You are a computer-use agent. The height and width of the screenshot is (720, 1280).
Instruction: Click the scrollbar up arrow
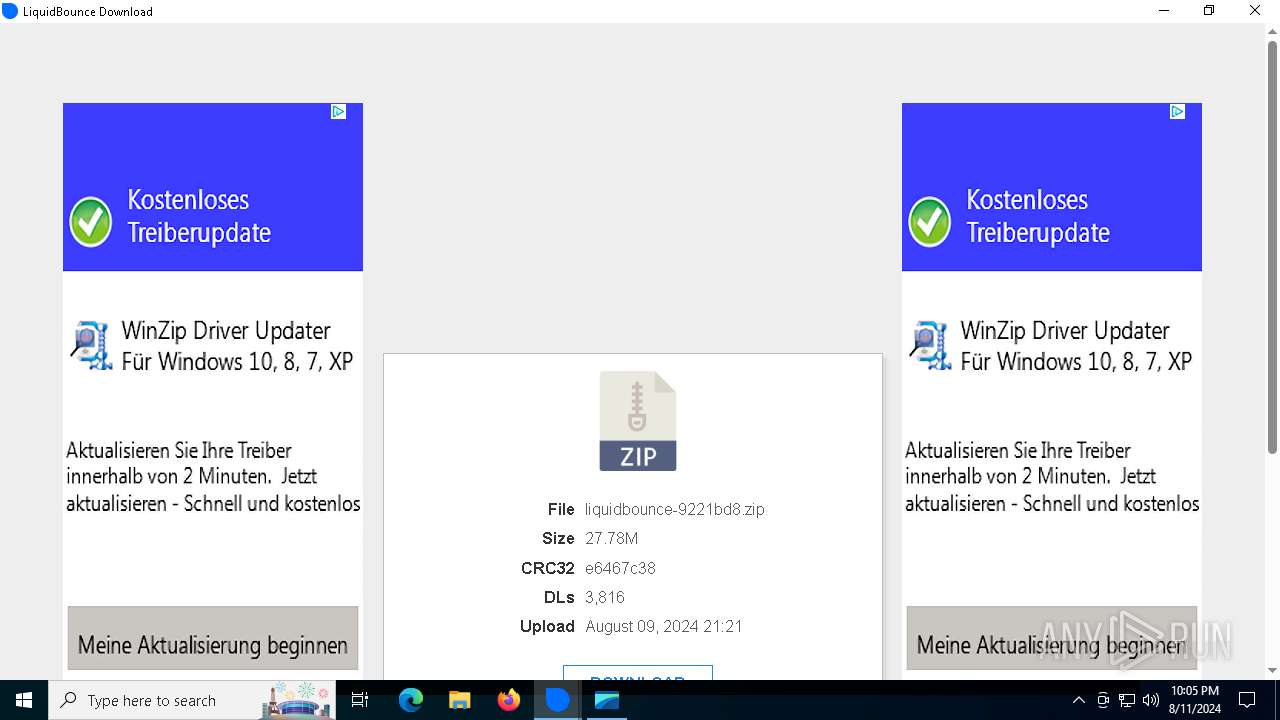1272,32
